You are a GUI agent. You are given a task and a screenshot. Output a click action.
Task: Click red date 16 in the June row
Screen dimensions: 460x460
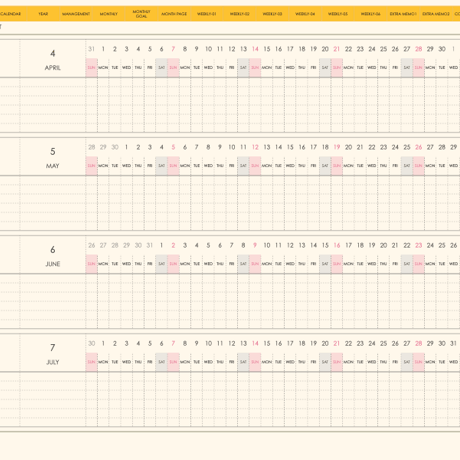coord(337,245)
